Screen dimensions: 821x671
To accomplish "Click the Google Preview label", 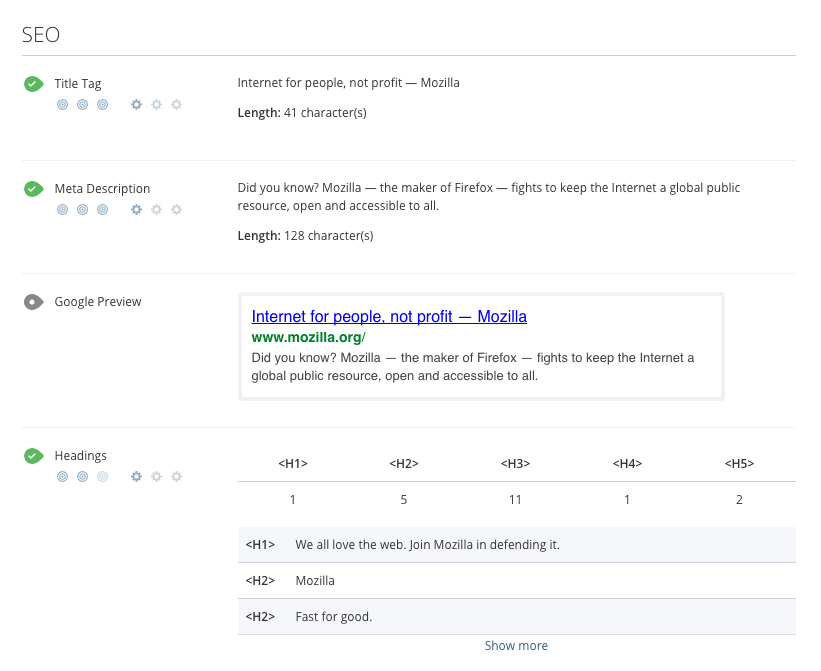I will click(x=98, y=302).
